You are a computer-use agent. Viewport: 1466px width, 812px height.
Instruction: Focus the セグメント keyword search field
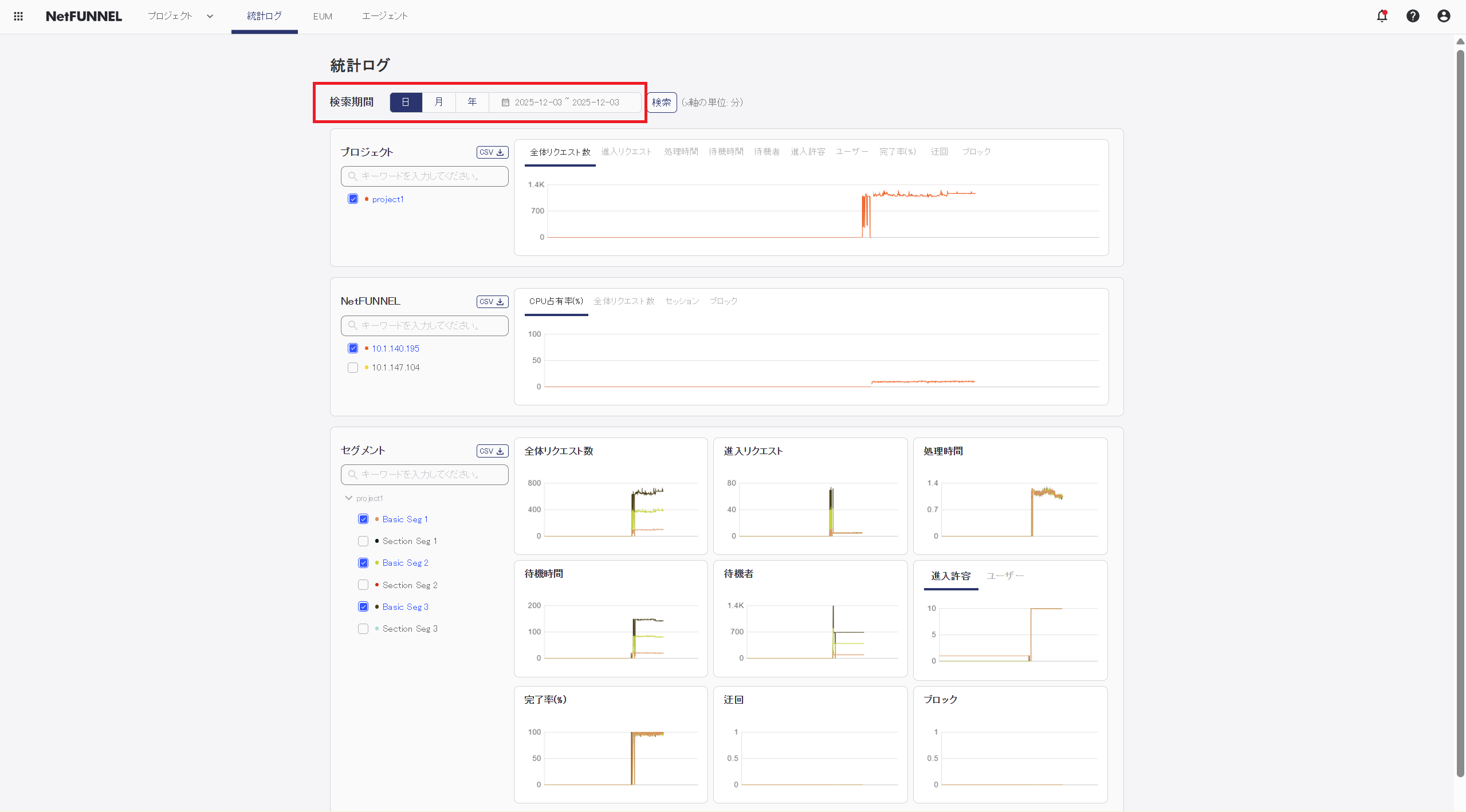[425, 475]
